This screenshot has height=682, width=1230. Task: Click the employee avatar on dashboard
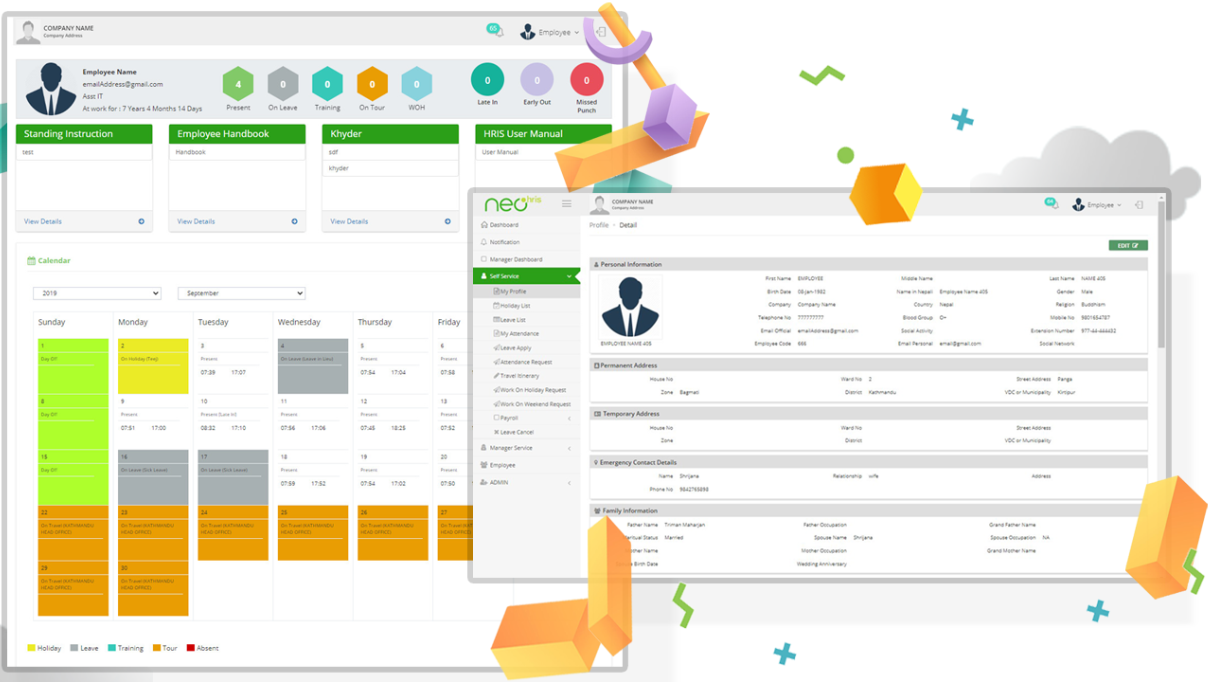coord(51,88)
